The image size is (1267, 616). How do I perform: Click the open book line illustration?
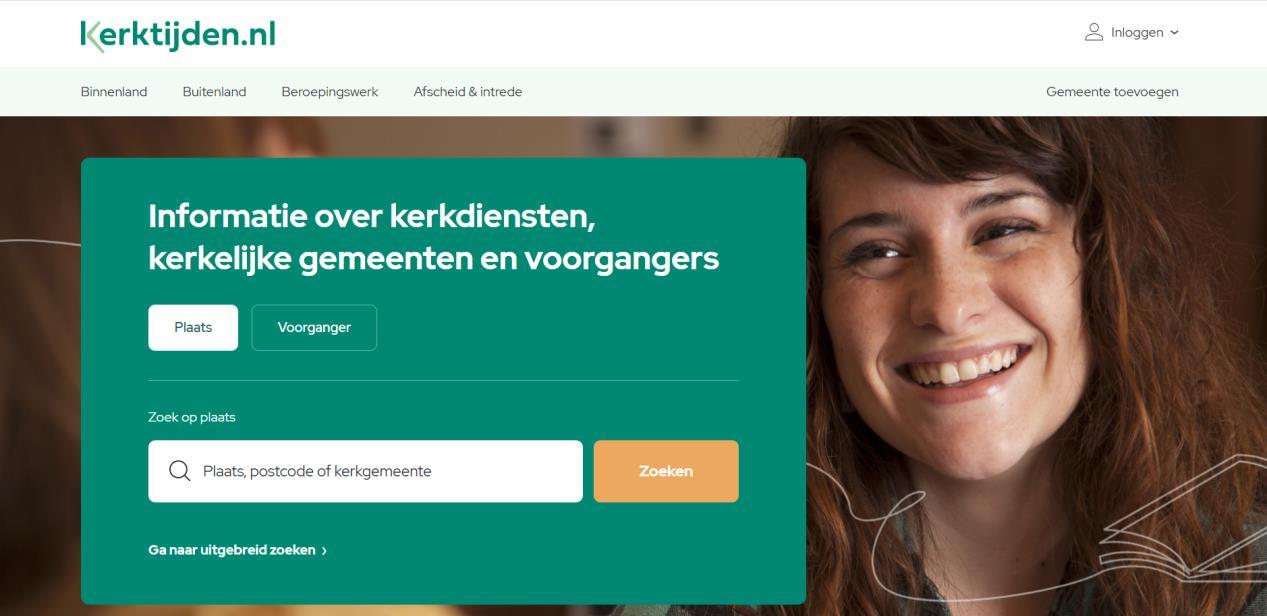[x=1175, y=520]
